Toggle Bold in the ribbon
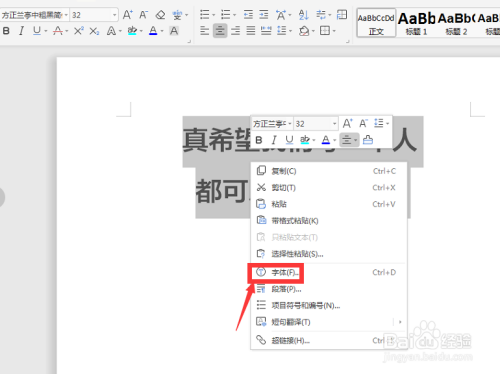Screen dimensions: 500x374 tap(6, 31)
